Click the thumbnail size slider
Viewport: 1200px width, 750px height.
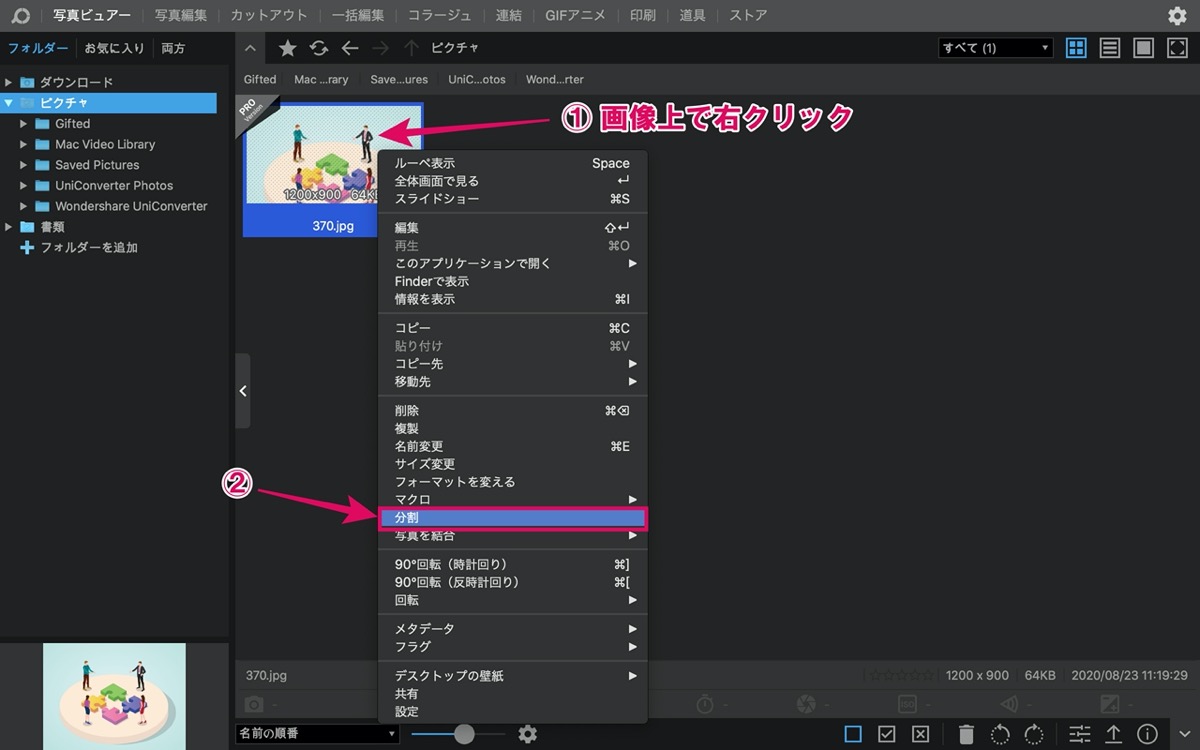point(458,734)
